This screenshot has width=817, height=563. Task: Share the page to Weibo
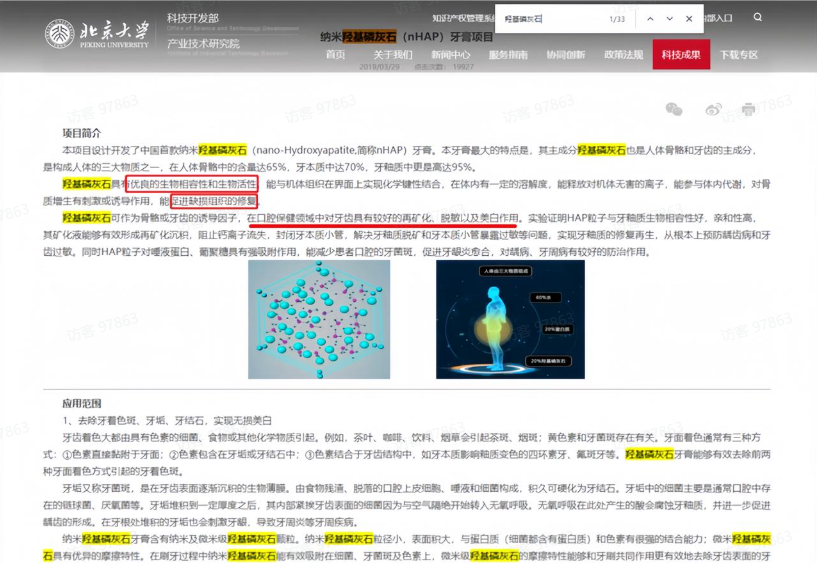coord(714,109)
